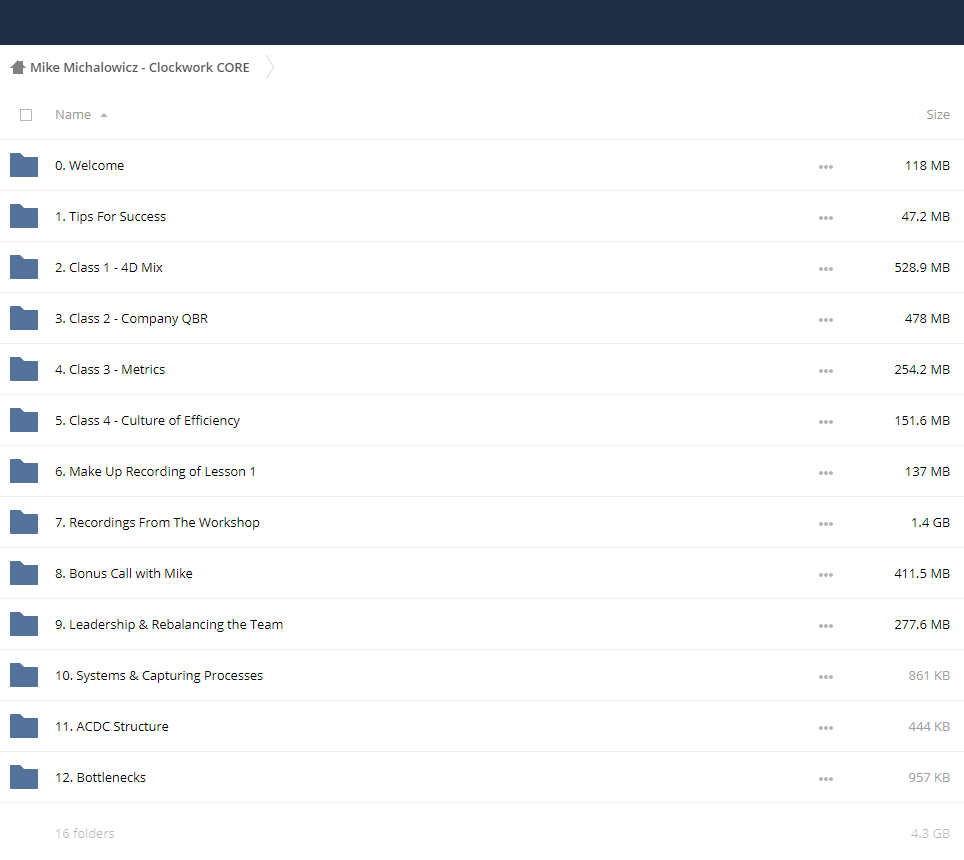The height and width of the screenshot is (860, 964).
Task: Open more options for 11. ACDC Structure
Action: click(x=826, y=728)
